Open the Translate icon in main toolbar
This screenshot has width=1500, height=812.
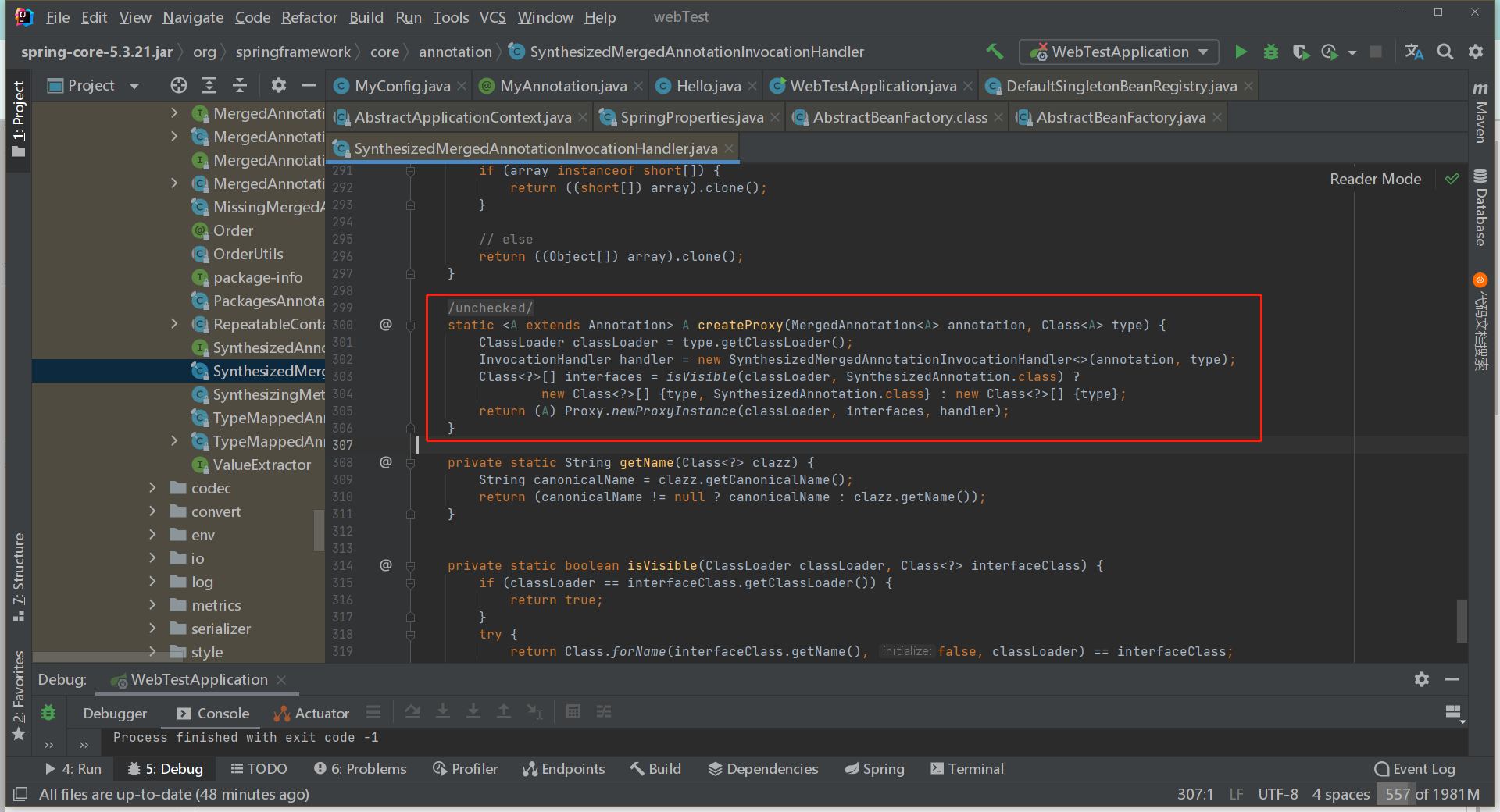pyautogui.click(x=1414, y=52)
